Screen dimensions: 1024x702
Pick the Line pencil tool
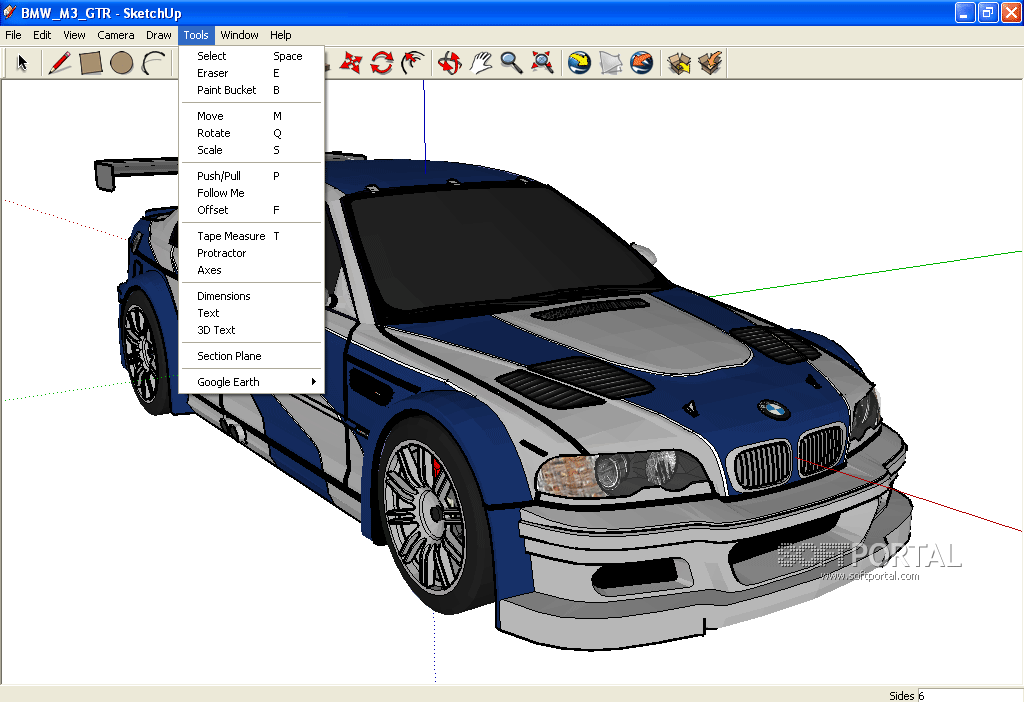point(59,63)
